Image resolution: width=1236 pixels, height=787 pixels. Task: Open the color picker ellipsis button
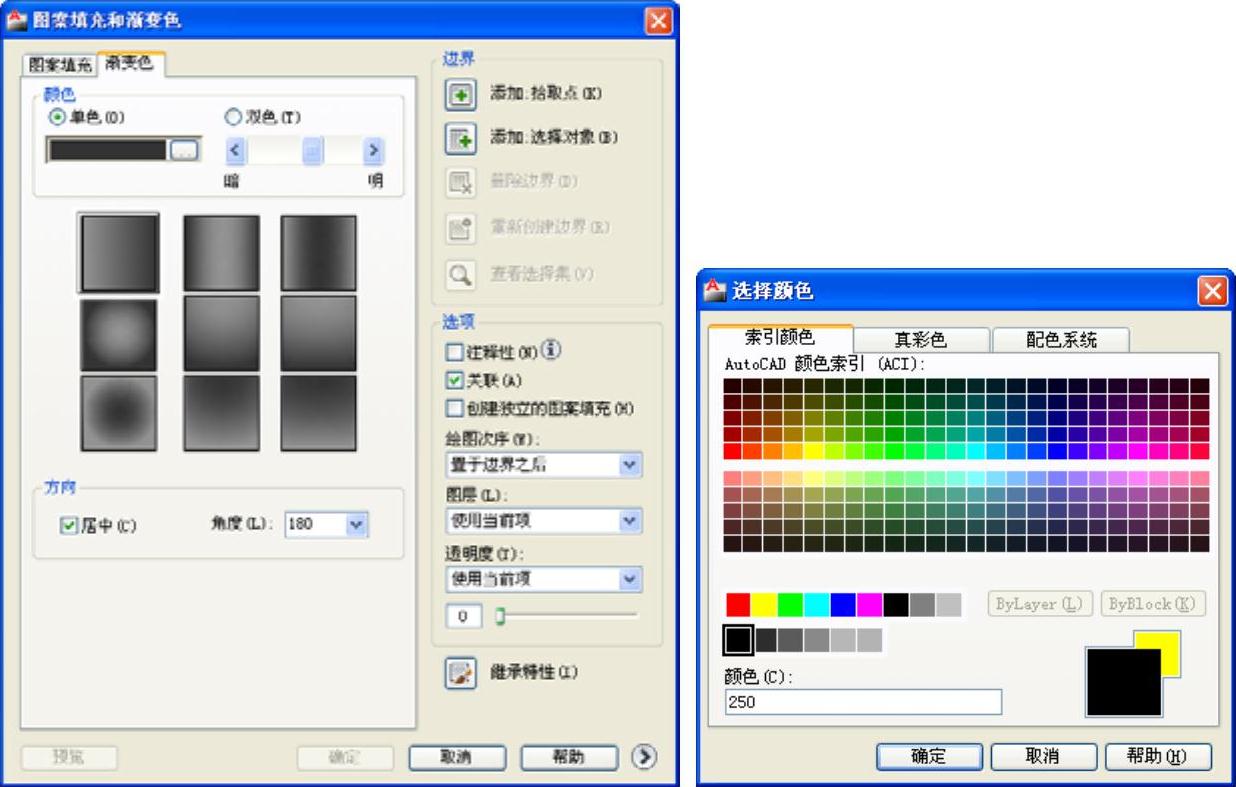(184, 150)
